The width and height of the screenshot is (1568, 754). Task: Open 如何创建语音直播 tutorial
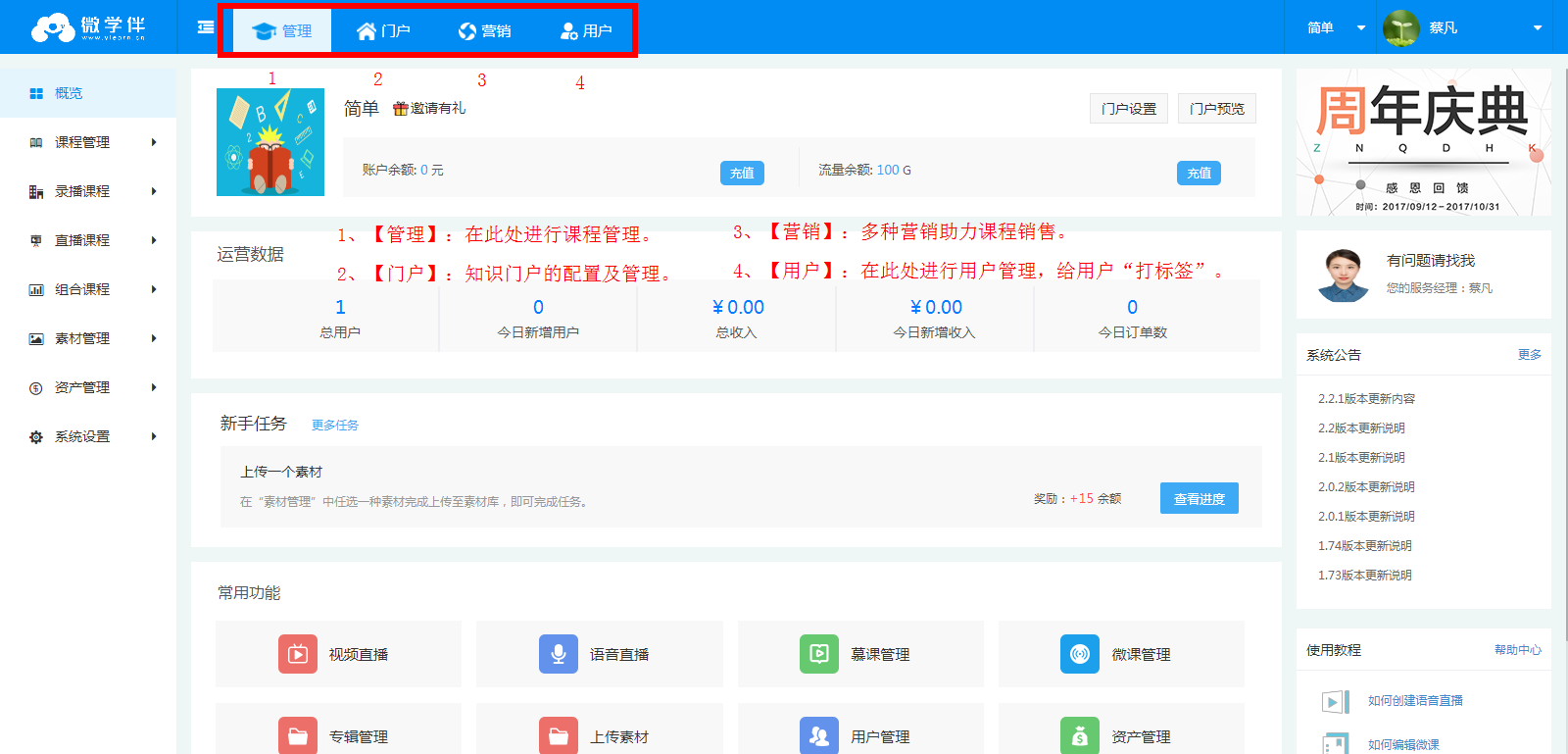tap(1416, 701)
